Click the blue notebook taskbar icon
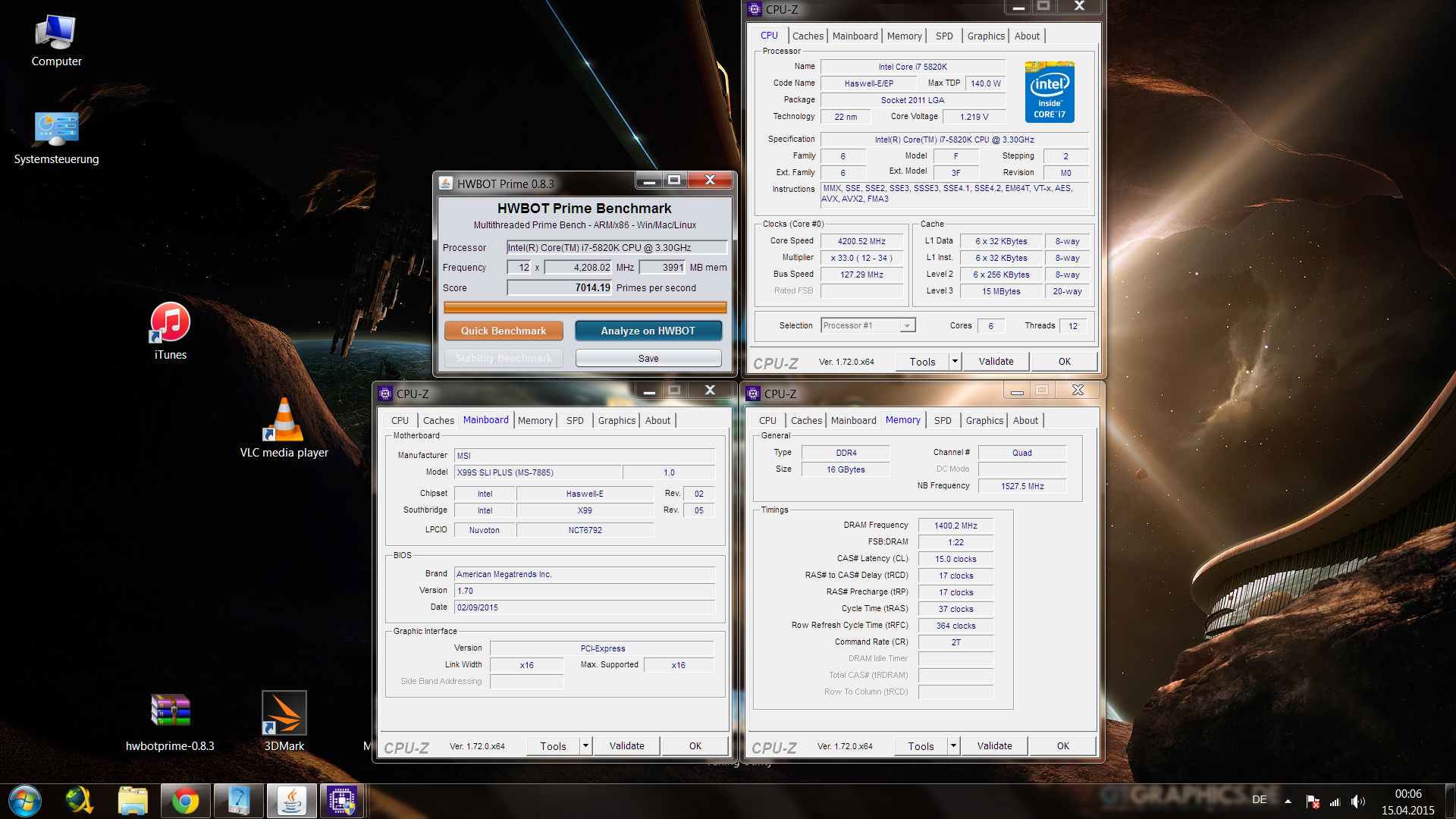 tap(239, 801)
